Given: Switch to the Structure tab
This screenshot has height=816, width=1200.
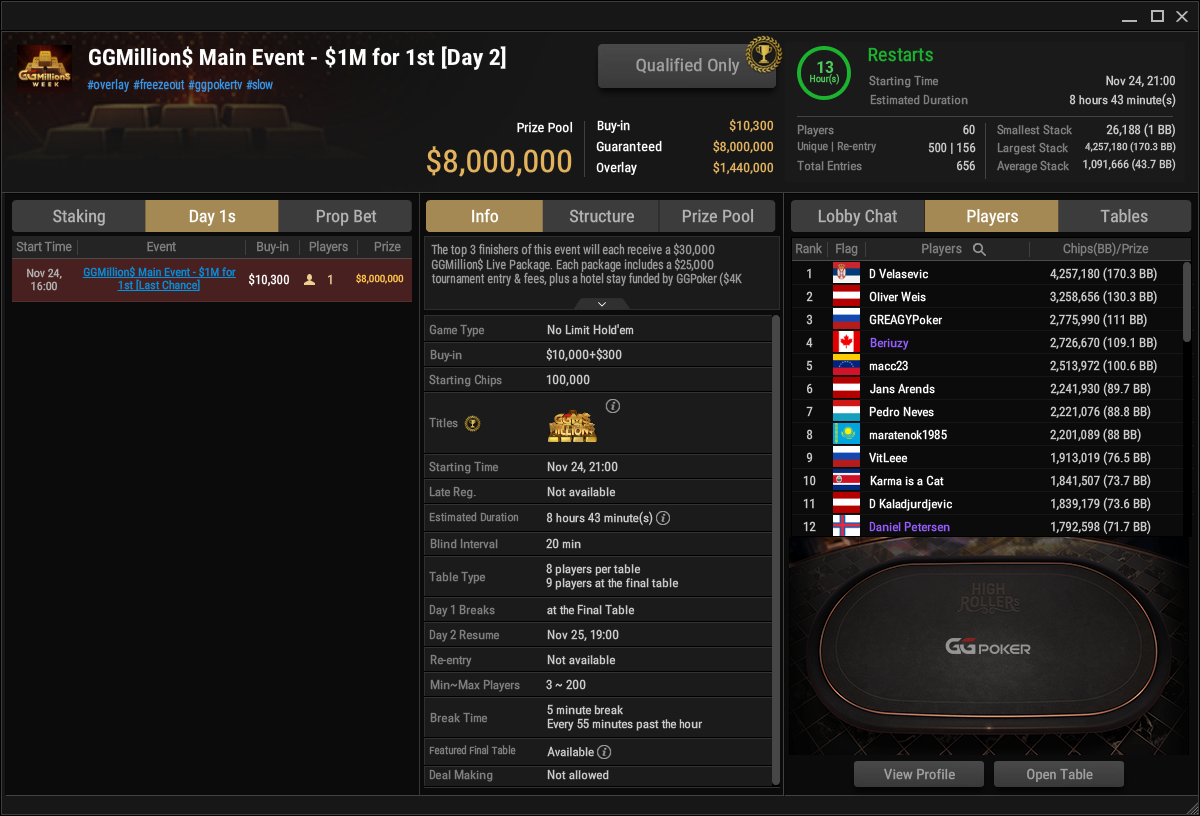Looking at the screenshot, I should tap(601, 216).
